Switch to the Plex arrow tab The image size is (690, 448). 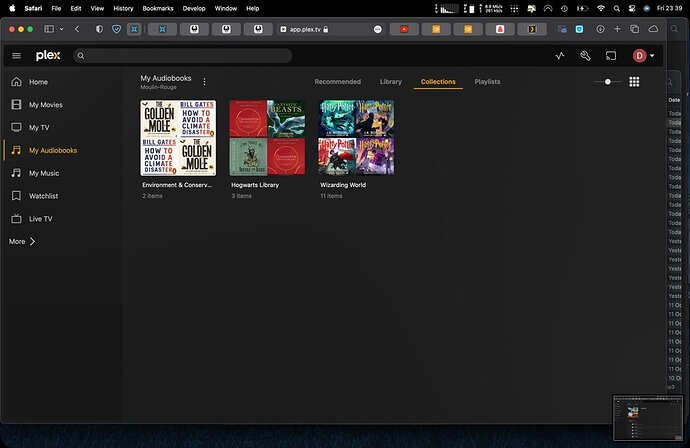point(532,29)
